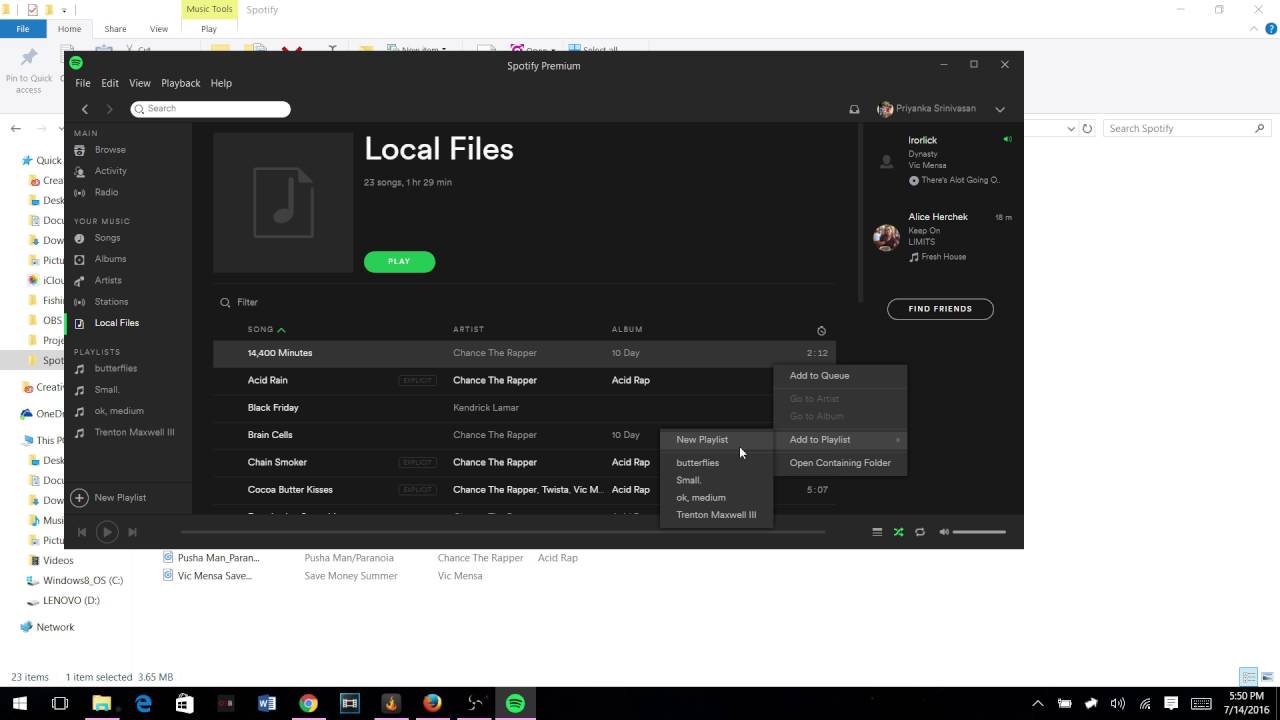Open Network in Explorer navigation pane

point(55,627)
